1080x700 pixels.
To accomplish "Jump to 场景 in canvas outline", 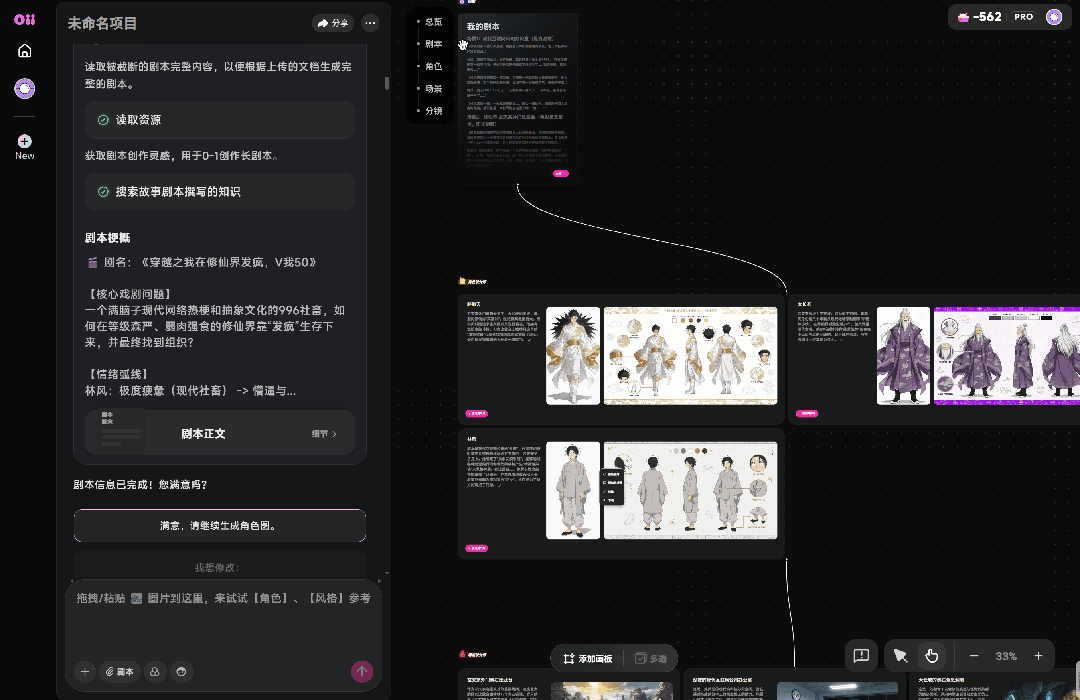I will tap(433, 89).
